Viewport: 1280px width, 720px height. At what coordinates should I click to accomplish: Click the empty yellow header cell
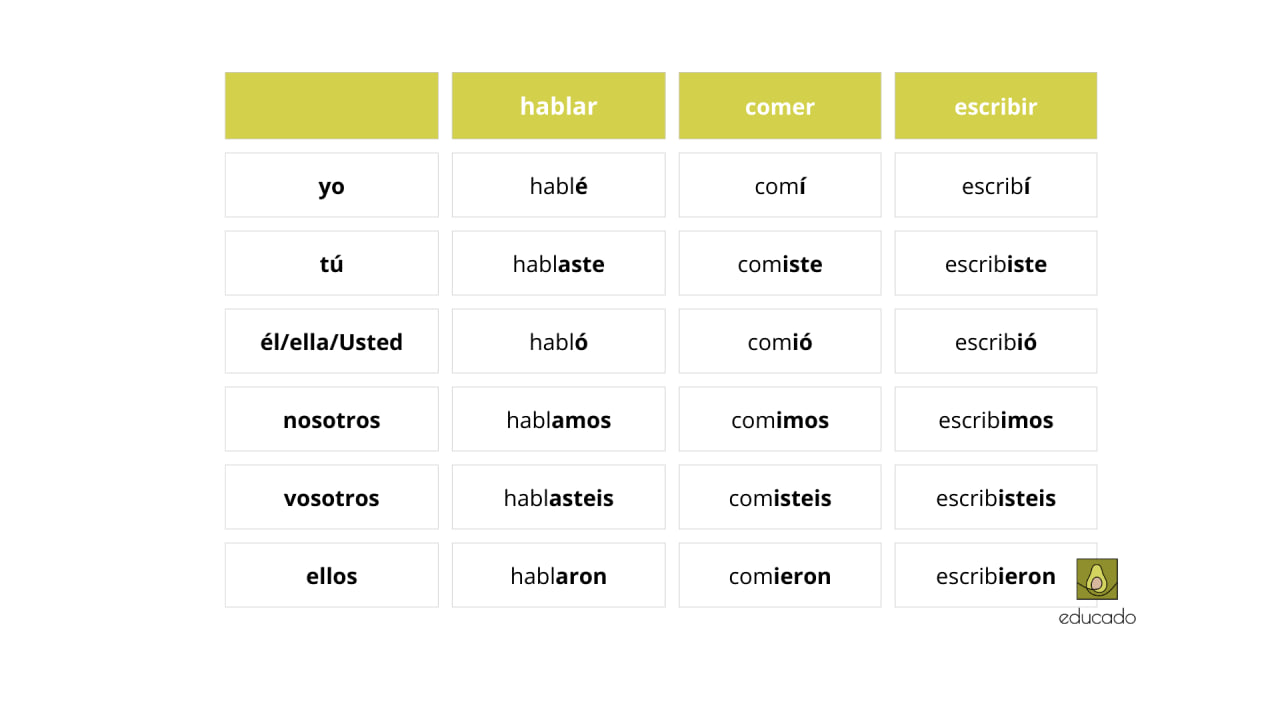(331, 106)
